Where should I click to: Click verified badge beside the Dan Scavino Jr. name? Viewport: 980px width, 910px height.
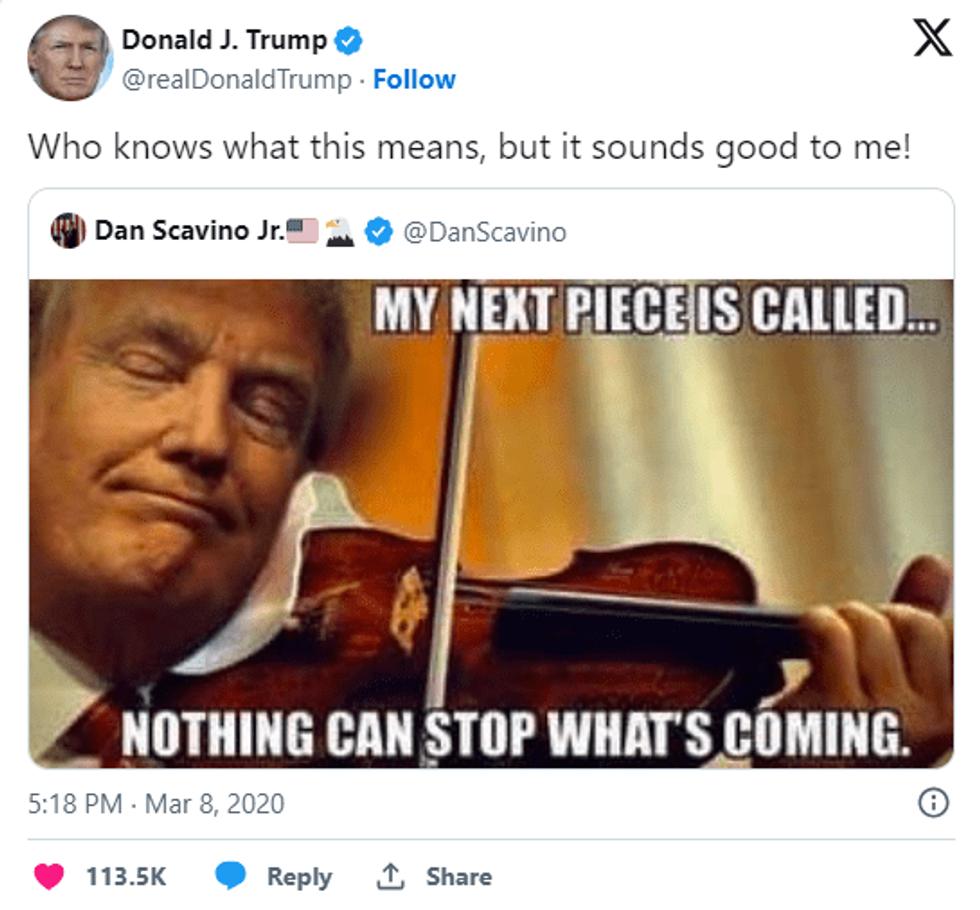(377, 232)
